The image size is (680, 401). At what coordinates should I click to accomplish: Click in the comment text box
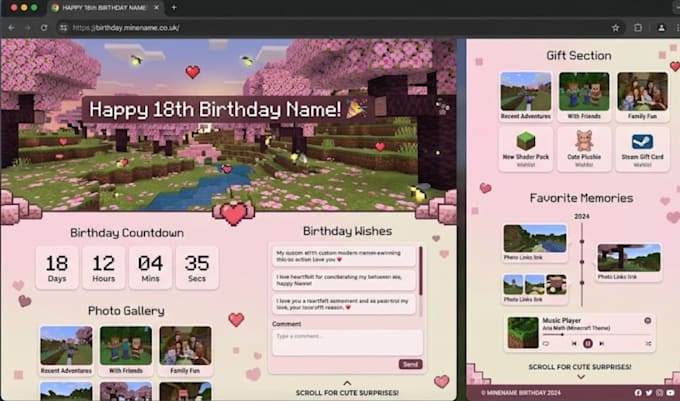pos(347,342)
